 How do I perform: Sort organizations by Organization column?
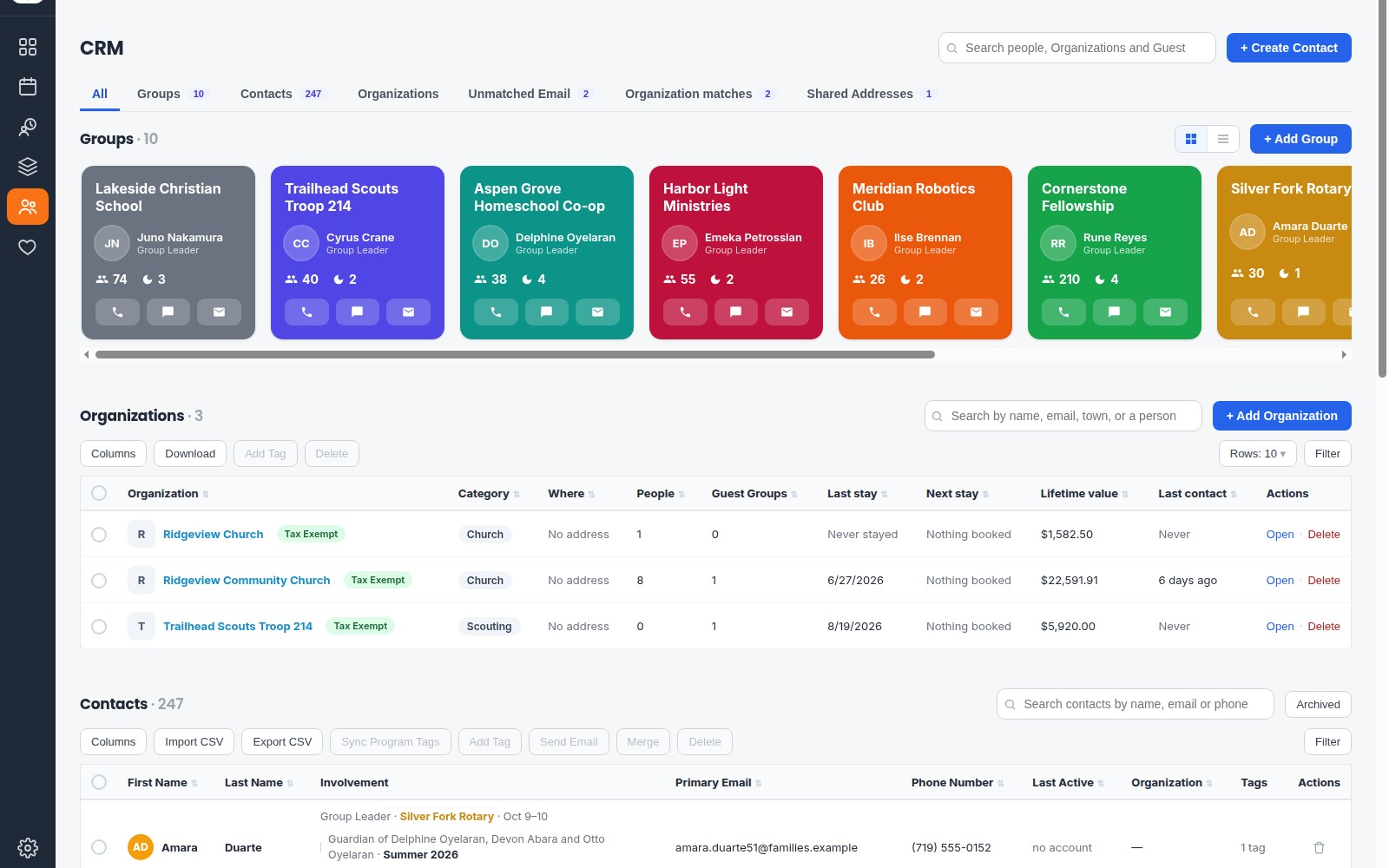(168, 494)
